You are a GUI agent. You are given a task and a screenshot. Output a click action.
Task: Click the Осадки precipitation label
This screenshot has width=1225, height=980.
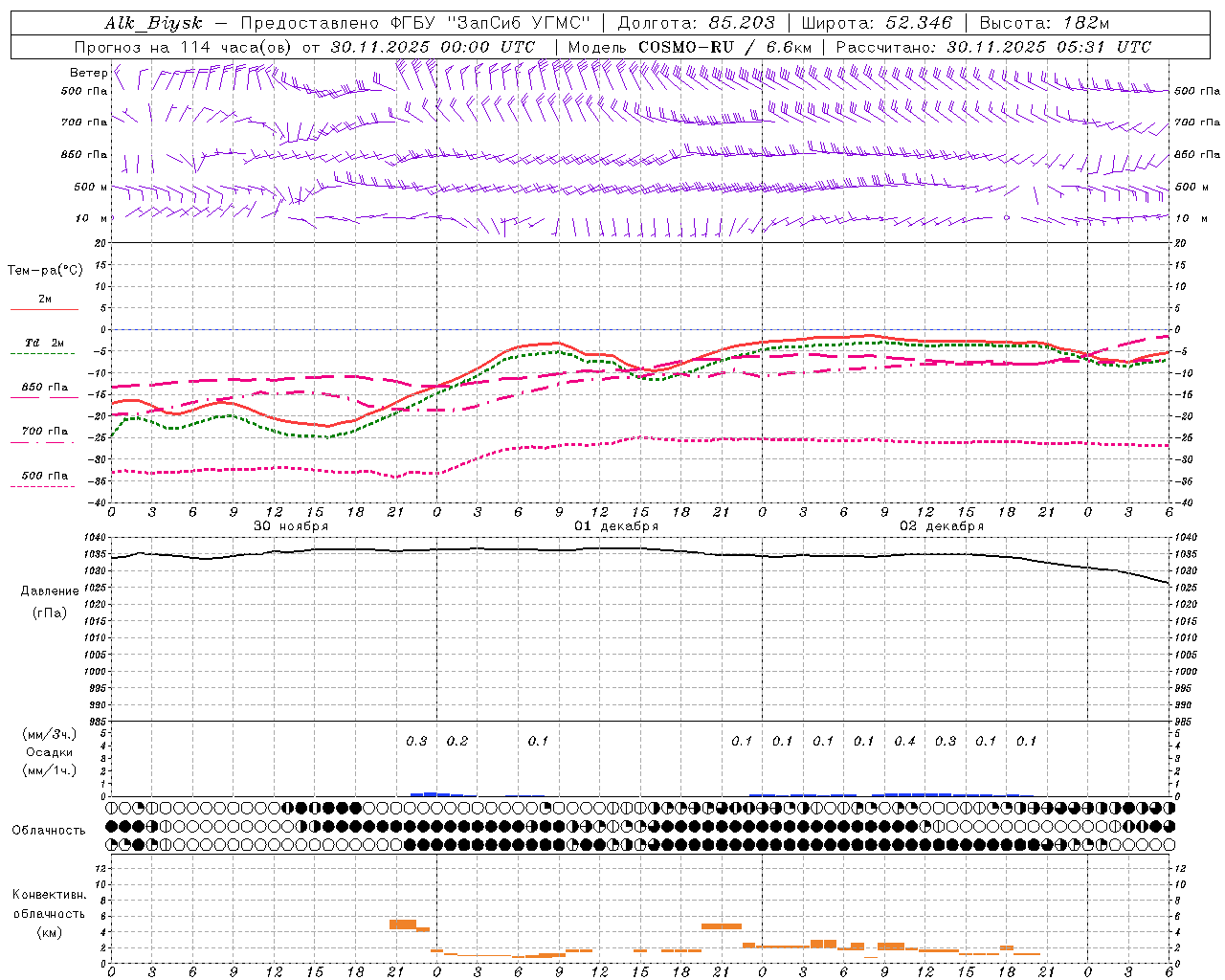[50, 752]
